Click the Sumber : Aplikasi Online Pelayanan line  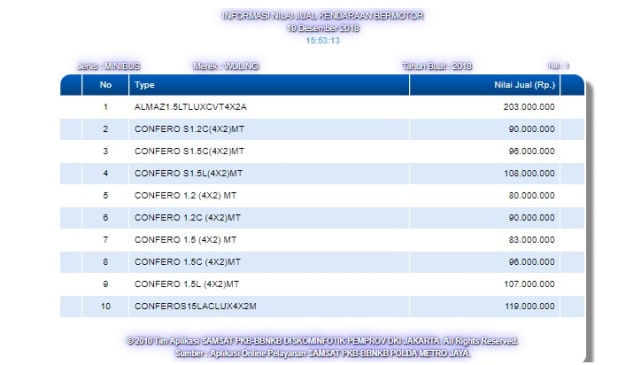point(323,353)
